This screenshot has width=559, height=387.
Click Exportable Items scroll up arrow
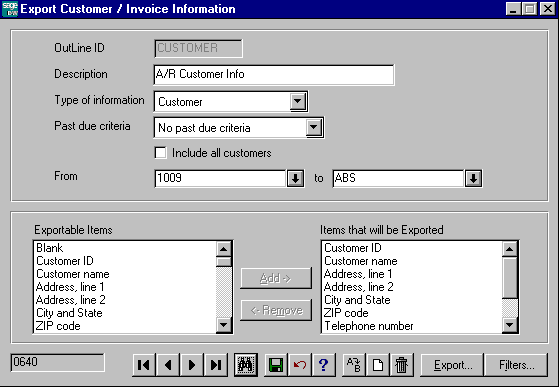coord(224,249)
